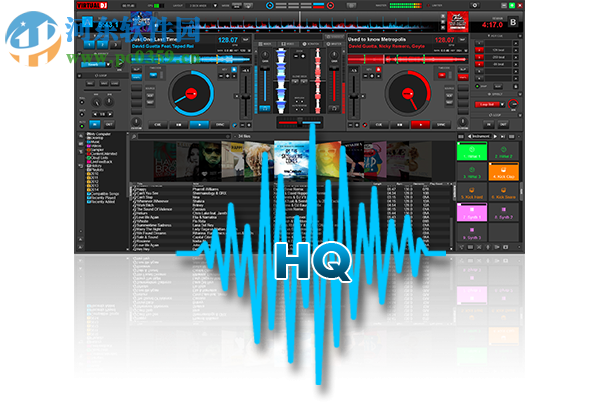Trigger sampler pad 1 HiHat 1
This screenshot has height=403, width=600.
click(x=472, y=151)
